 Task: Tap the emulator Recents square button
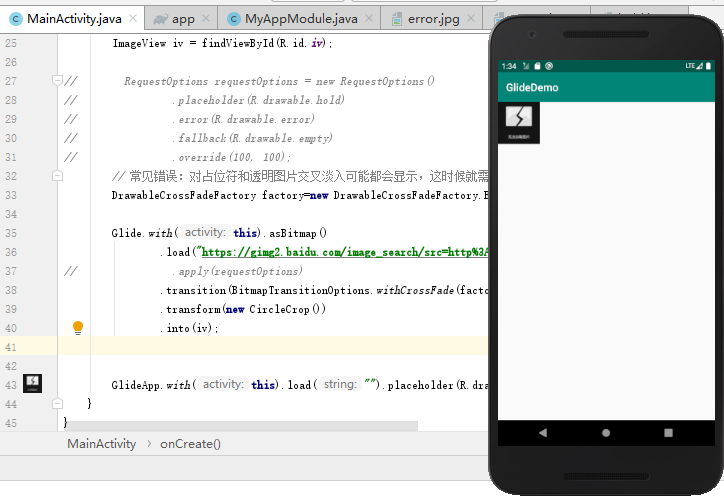coord(668,433)
